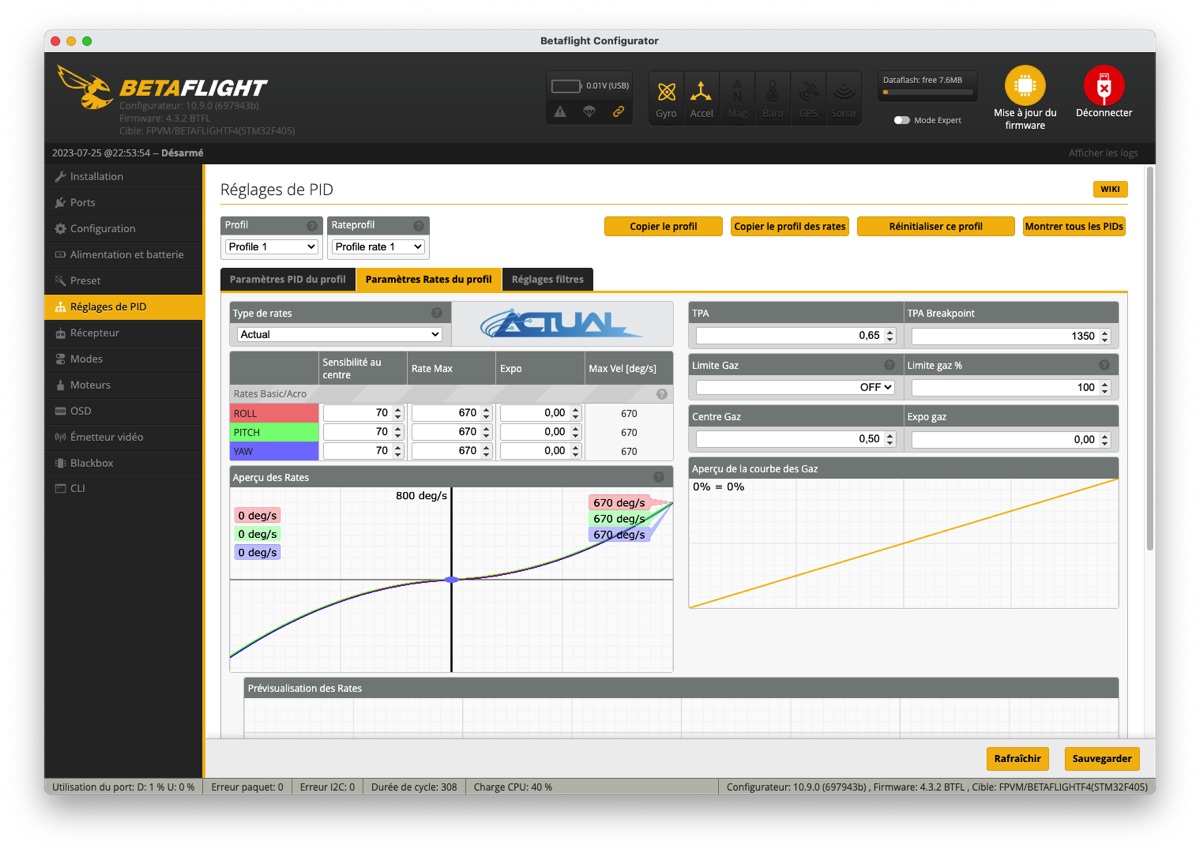Toggle the Mode Expert switch

902,120
